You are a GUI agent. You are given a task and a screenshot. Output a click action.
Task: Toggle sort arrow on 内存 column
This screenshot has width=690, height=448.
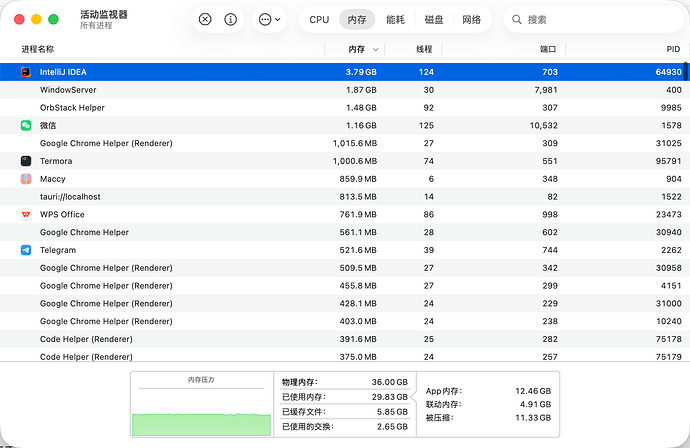click(375, 49)
